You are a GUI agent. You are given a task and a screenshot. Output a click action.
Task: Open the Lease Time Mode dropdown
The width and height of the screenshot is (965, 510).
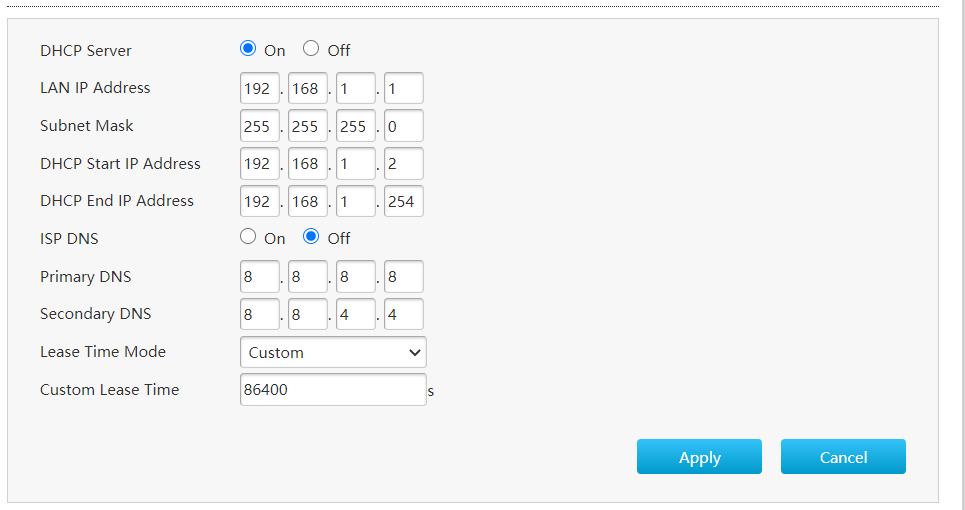(333, 353)
